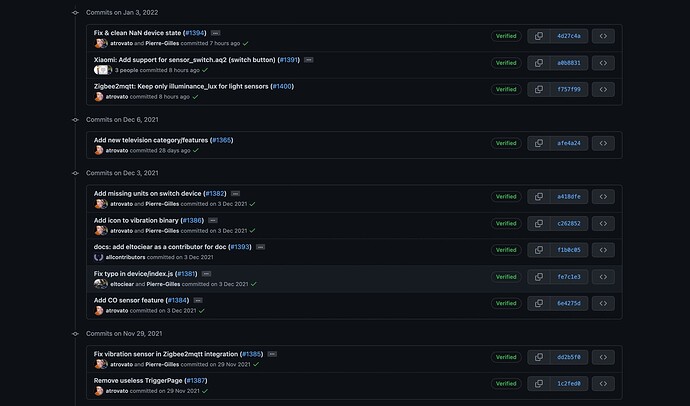Image resolution: width=690 pixels, height=406 pixels.
Task: Open allcontributors author profile
Action: 125,257
